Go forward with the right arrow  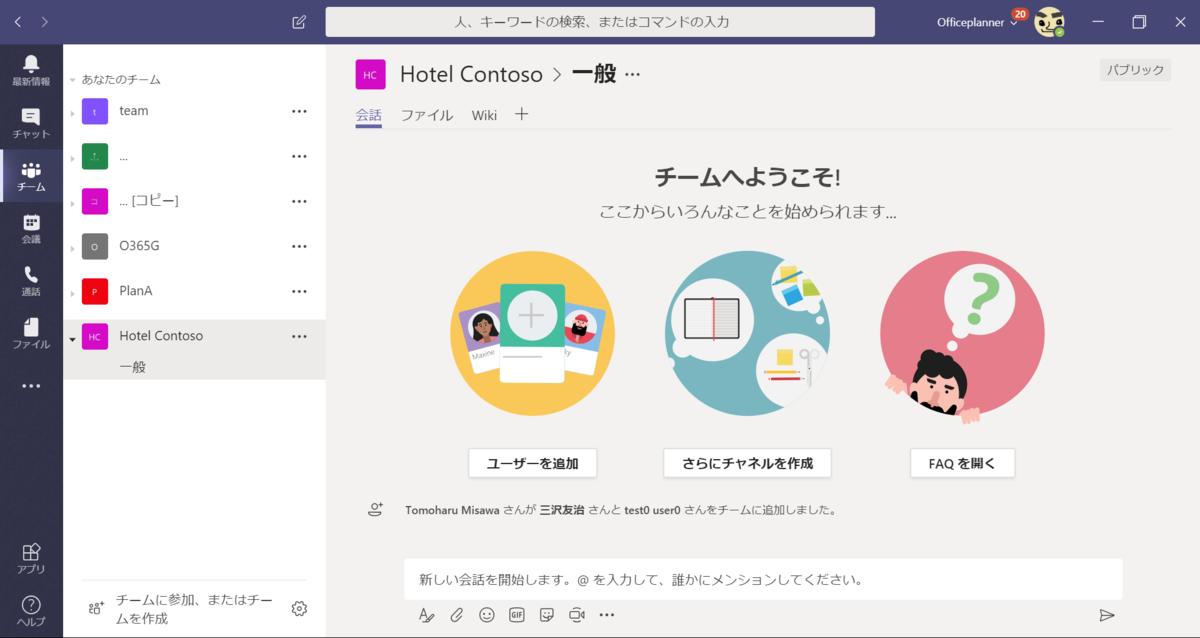pos(44,22)
